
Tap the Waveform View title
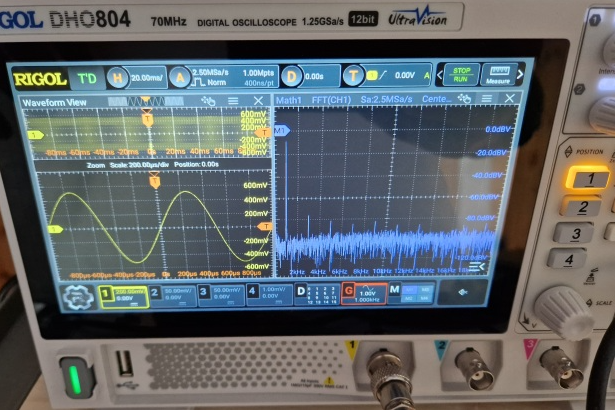(x=54, y=103)
